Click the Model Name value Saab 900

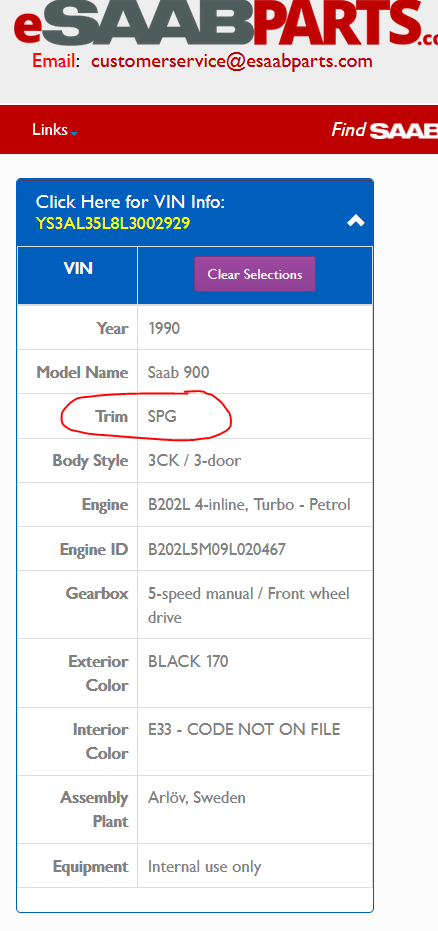[179, 372]
